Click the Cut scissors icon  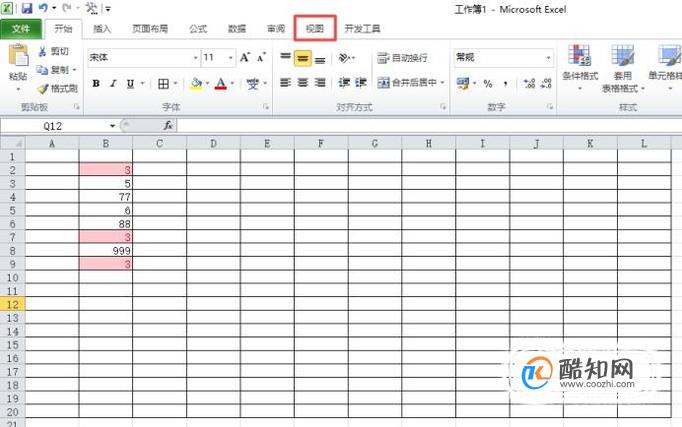coord(42,51)
